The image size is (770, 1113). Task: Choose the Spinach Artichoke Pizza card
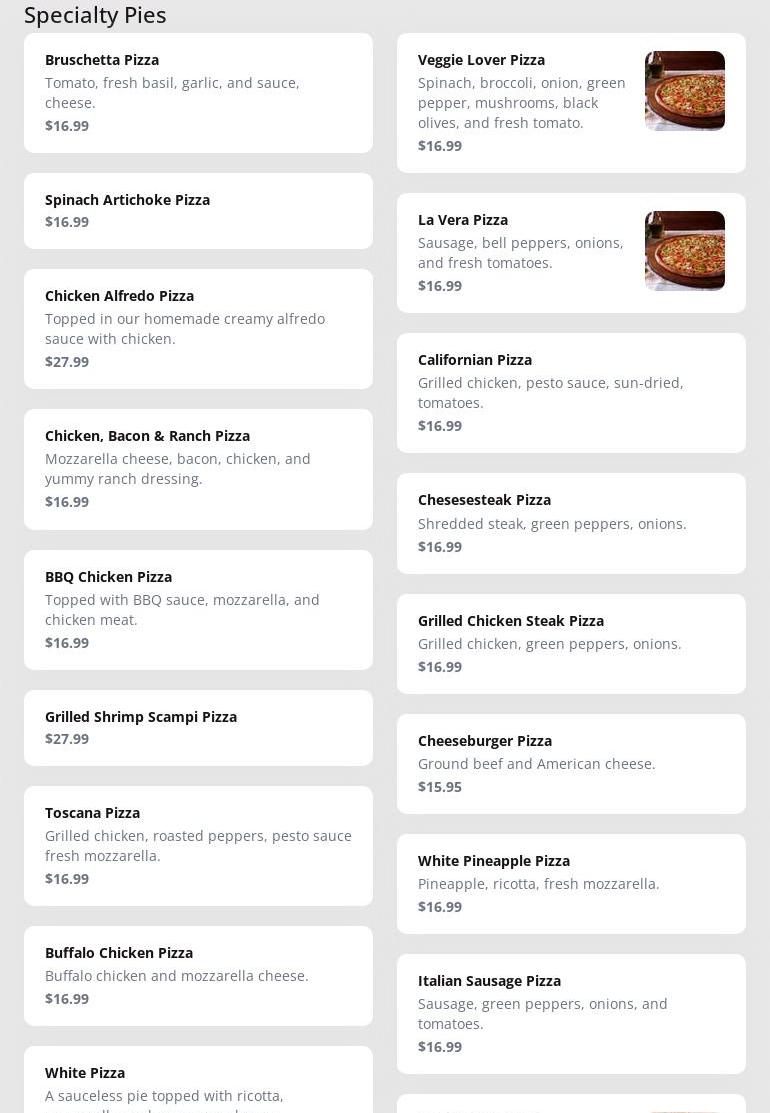198,211
